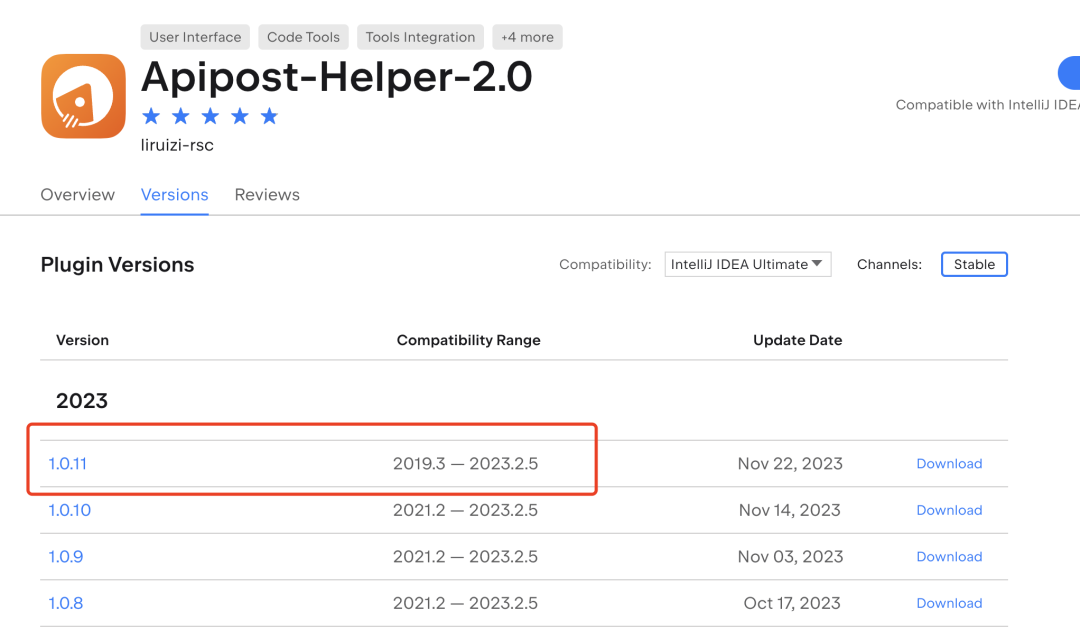
Task: Click the compatibility range for version 1.0.10
Action: pyautogui.click(x=466, y=510)
